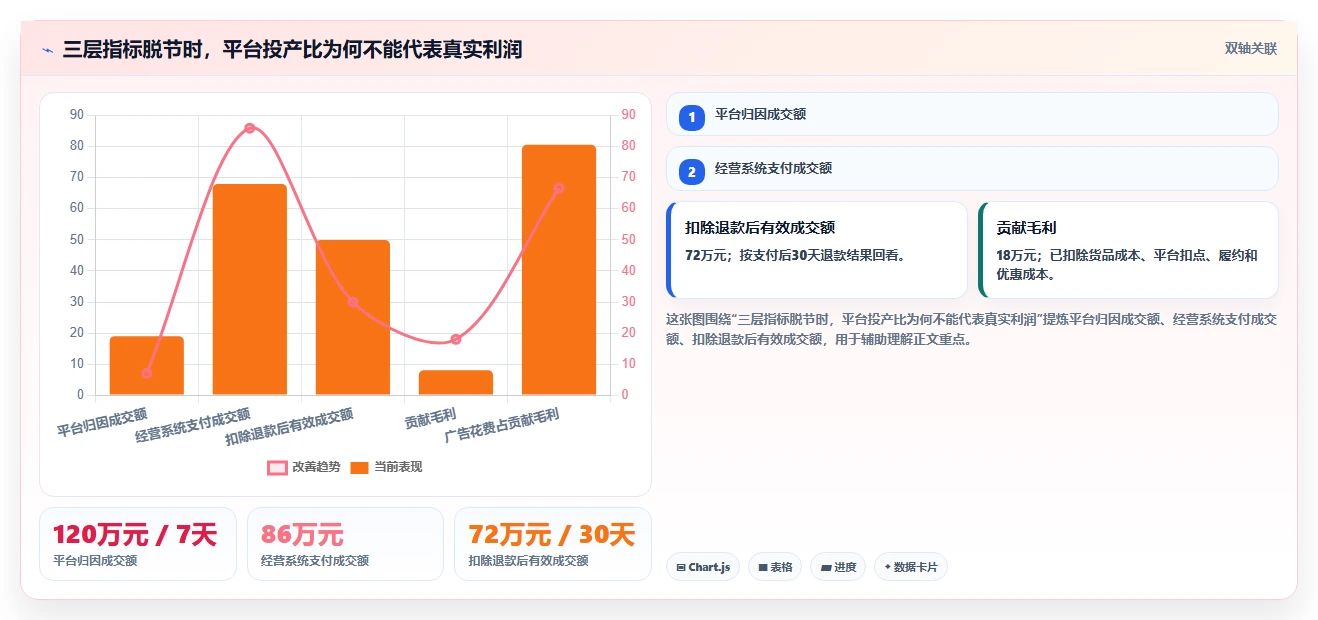Image resolution: width=1318 pixels, height=620 pixels.
Task: Select numbered badge 2 for 经营系统支付成交额
Action: [691, 171]
